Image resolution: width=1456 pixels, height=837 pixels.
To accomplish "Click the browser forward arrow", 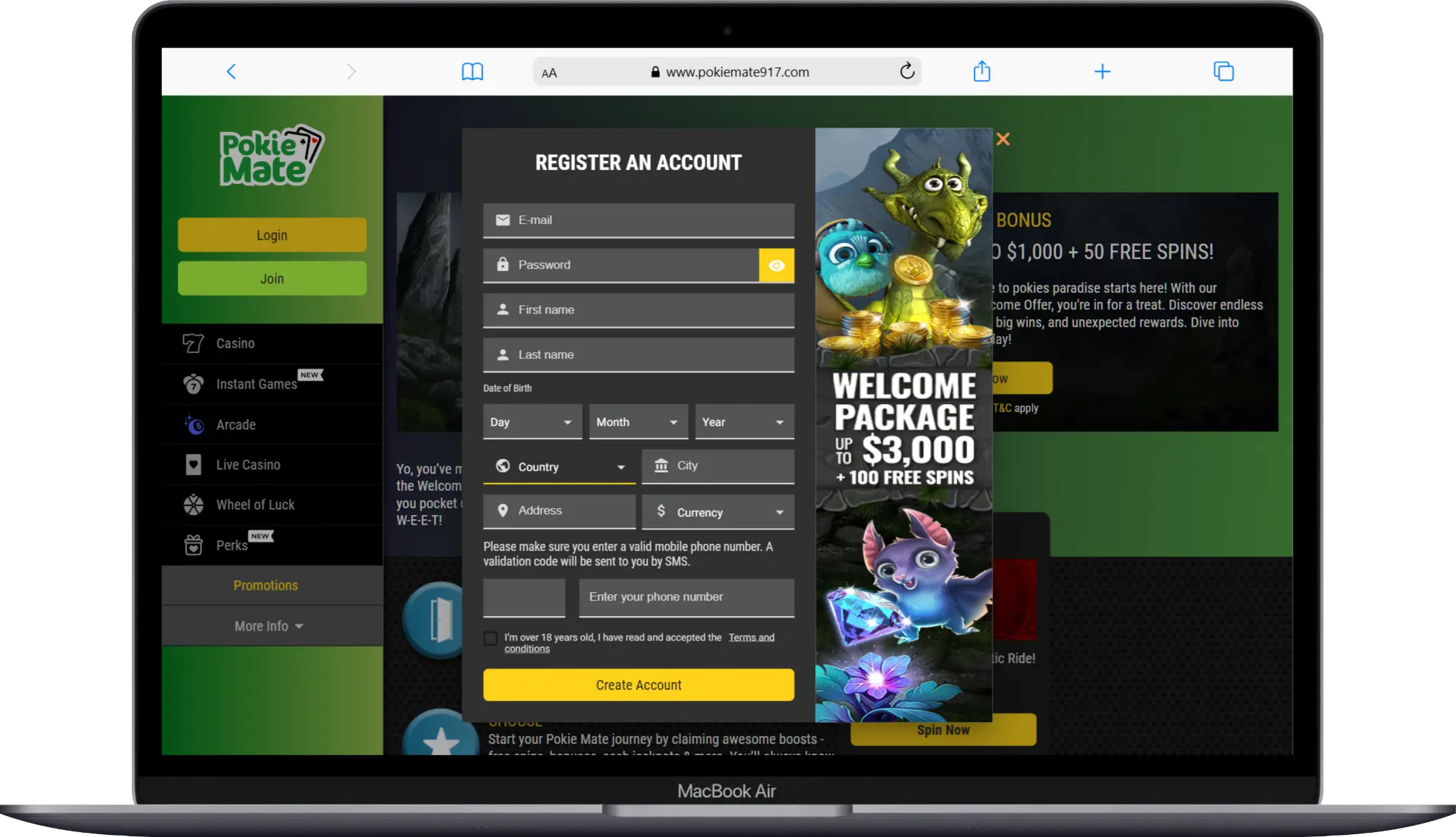I will (x=351, y=72).
